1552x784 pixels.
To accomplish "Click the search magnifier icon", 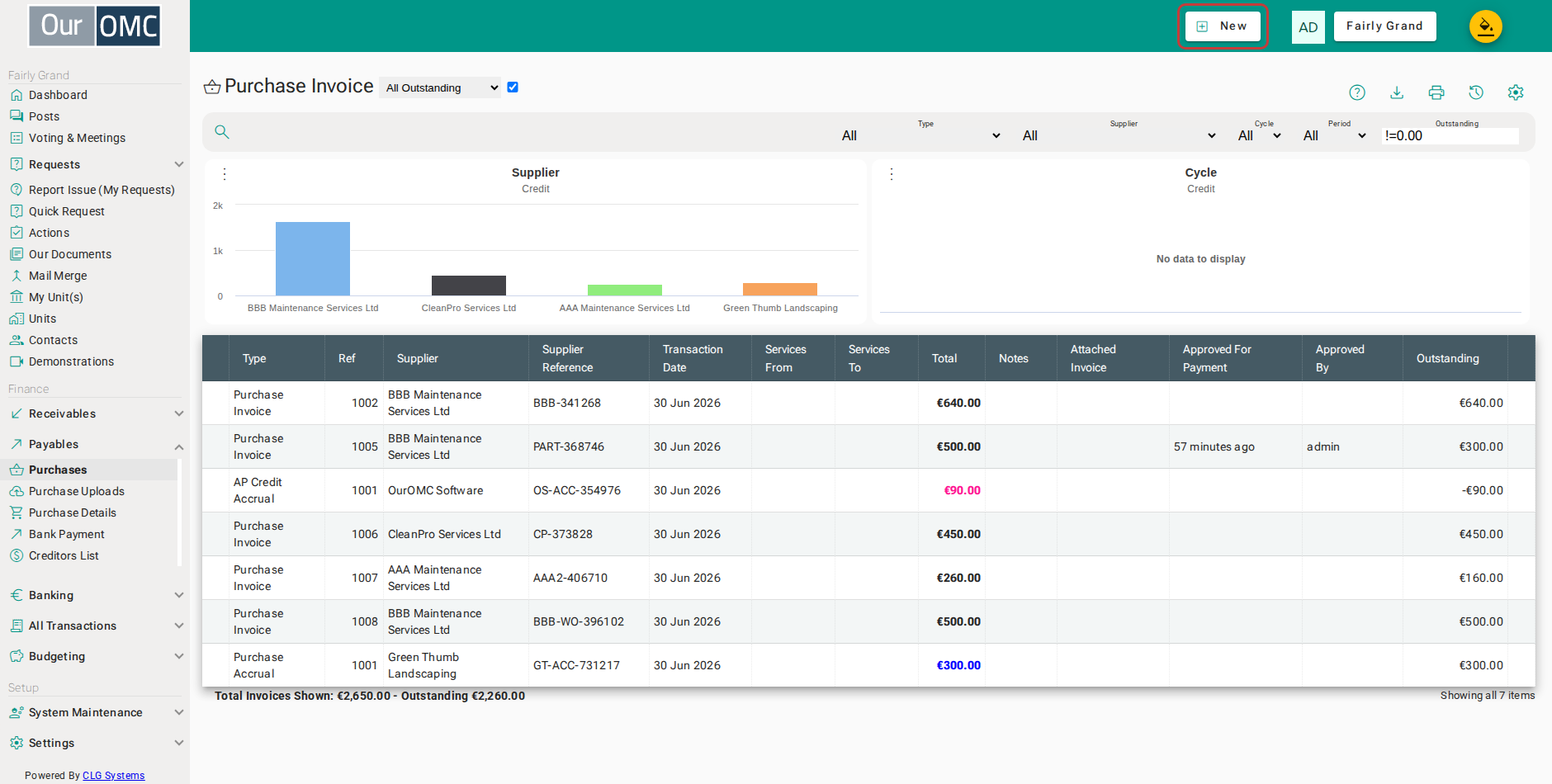I will (222, 132).
